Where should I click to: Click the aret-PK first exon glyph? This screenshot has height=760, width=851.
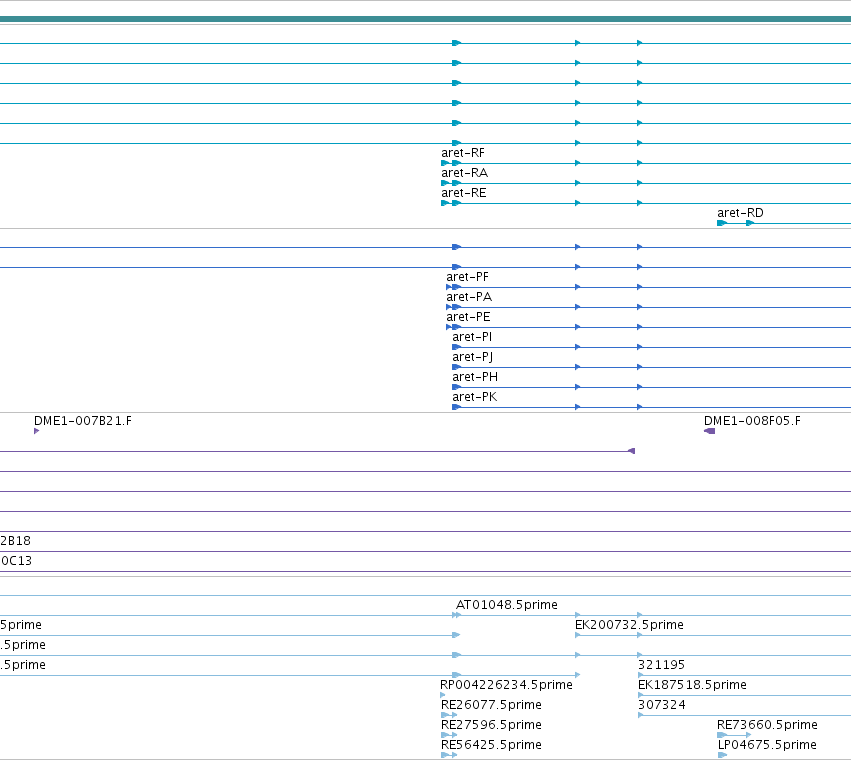click(x=456, y=407)
